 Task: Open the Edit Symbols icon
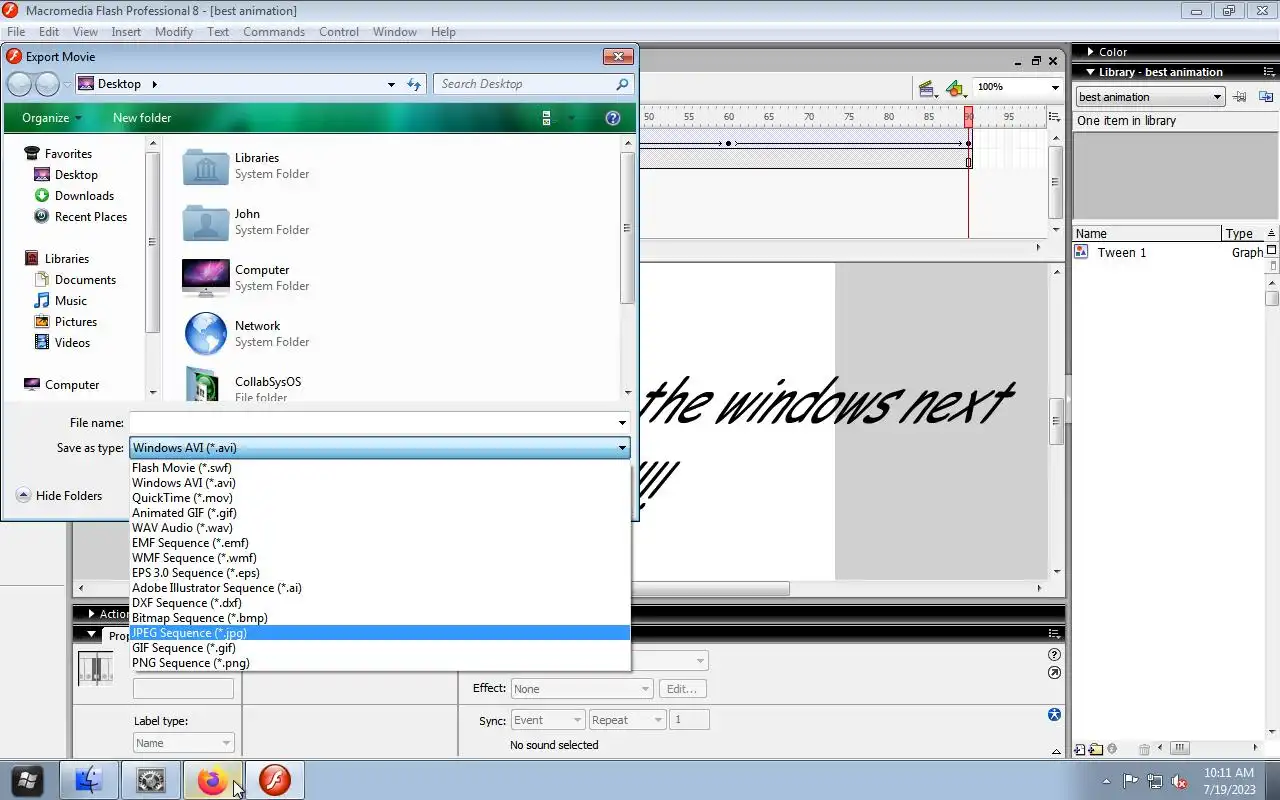click(x=956, y=89)
